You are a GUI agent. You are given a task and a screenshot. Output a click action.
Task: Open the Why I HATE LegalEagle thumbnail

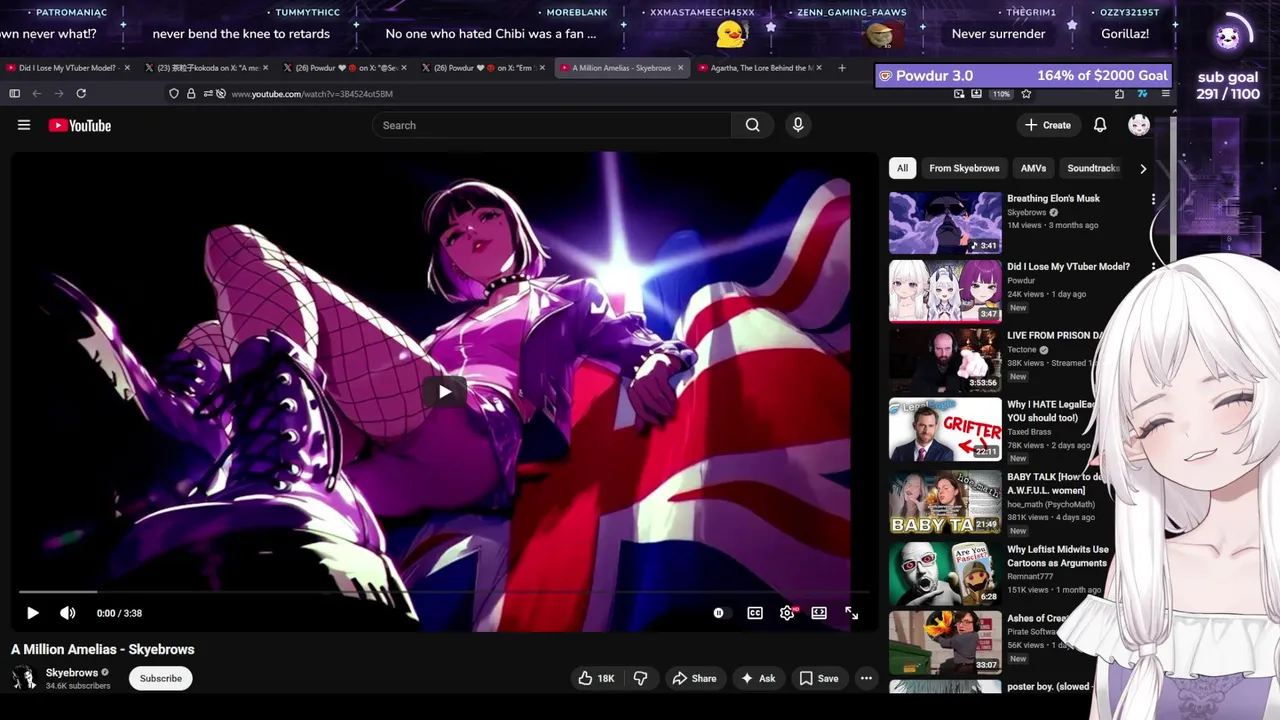pyautogui.click(x=945, y=429)
